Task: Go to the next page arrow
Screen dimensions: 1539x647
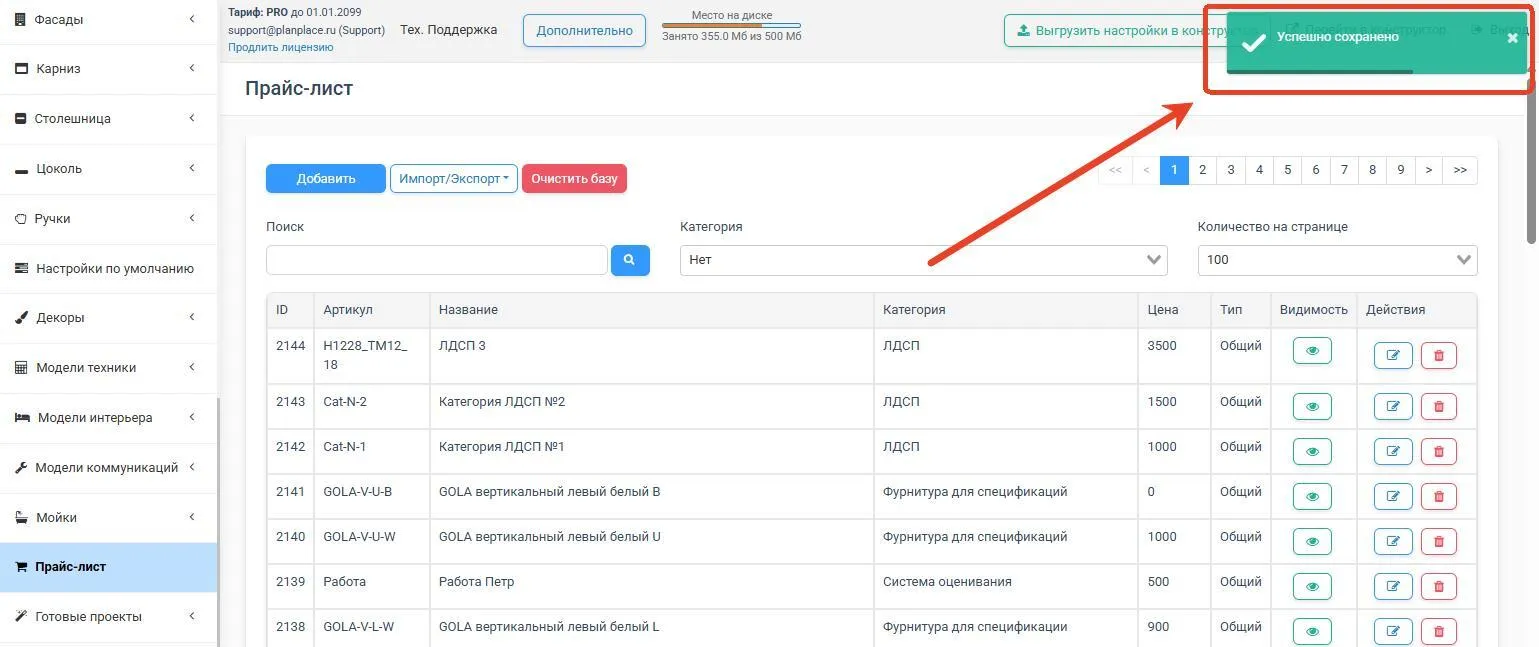Action: point(1429,170)
